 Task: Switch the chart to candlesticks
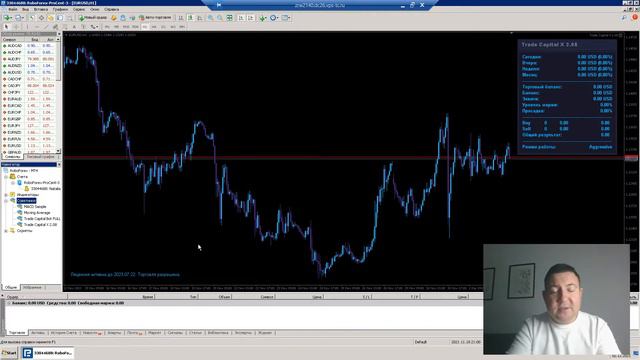[190, 18]
